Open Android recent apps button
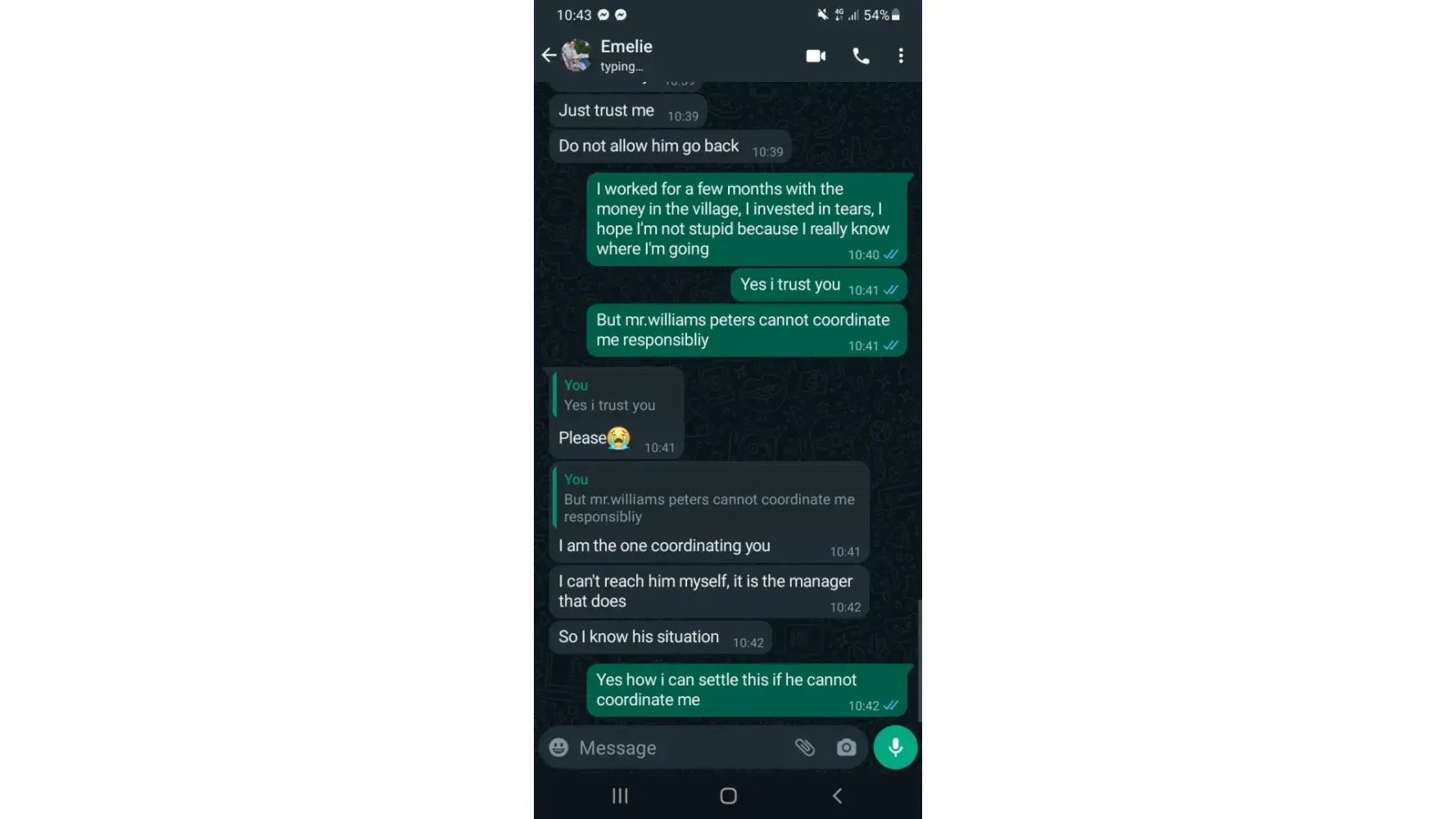Image resolution: width=1456 pixels, height=819 pixels. click(620, 795)
